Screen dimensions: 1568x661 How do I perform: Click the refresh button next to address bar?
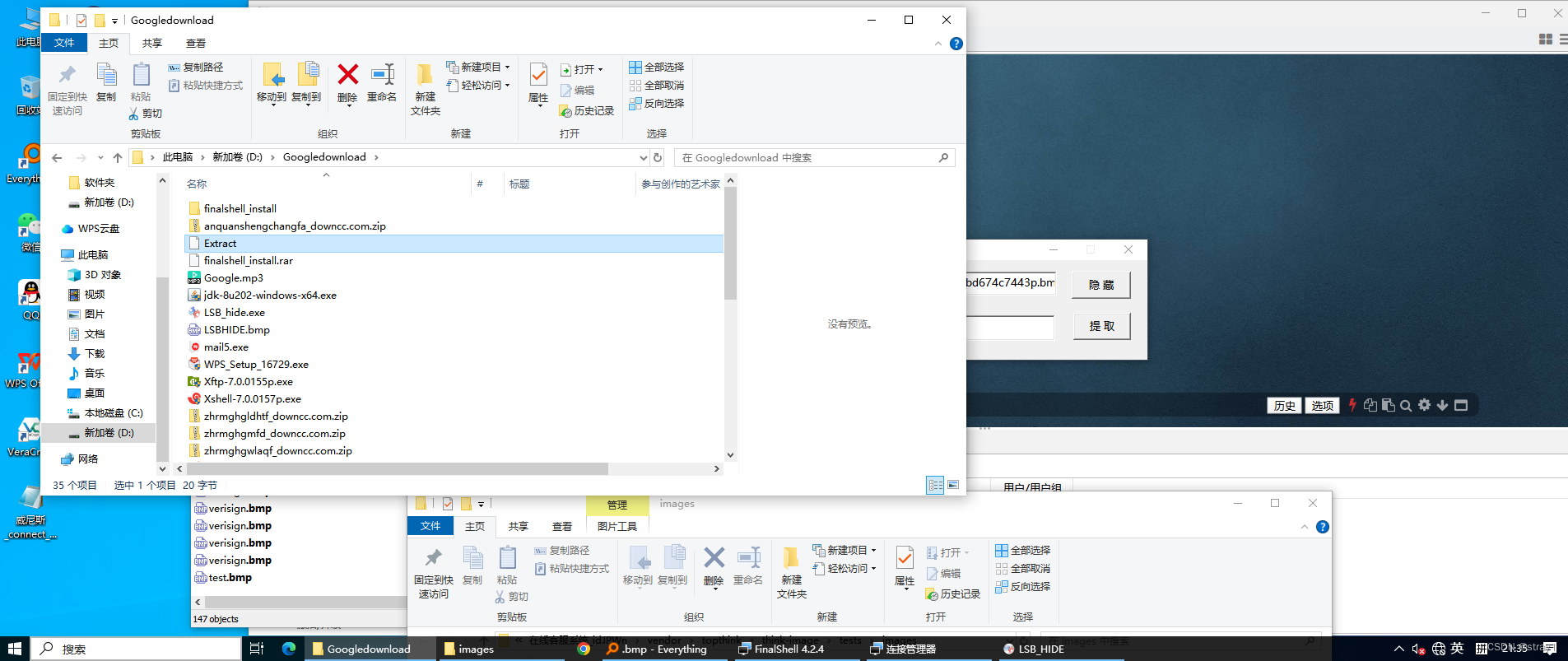pyautogui.click(x=658, y=157)
